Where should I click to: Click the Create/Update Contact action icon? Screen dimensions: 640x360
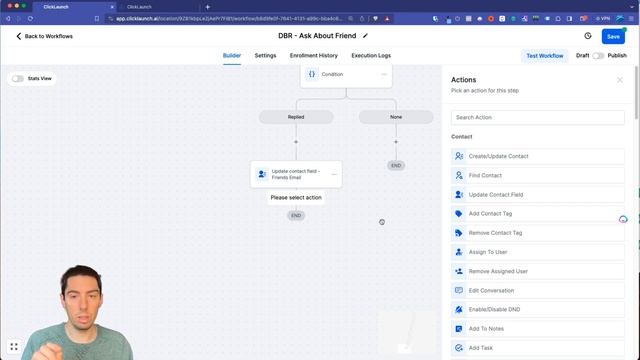459,156
